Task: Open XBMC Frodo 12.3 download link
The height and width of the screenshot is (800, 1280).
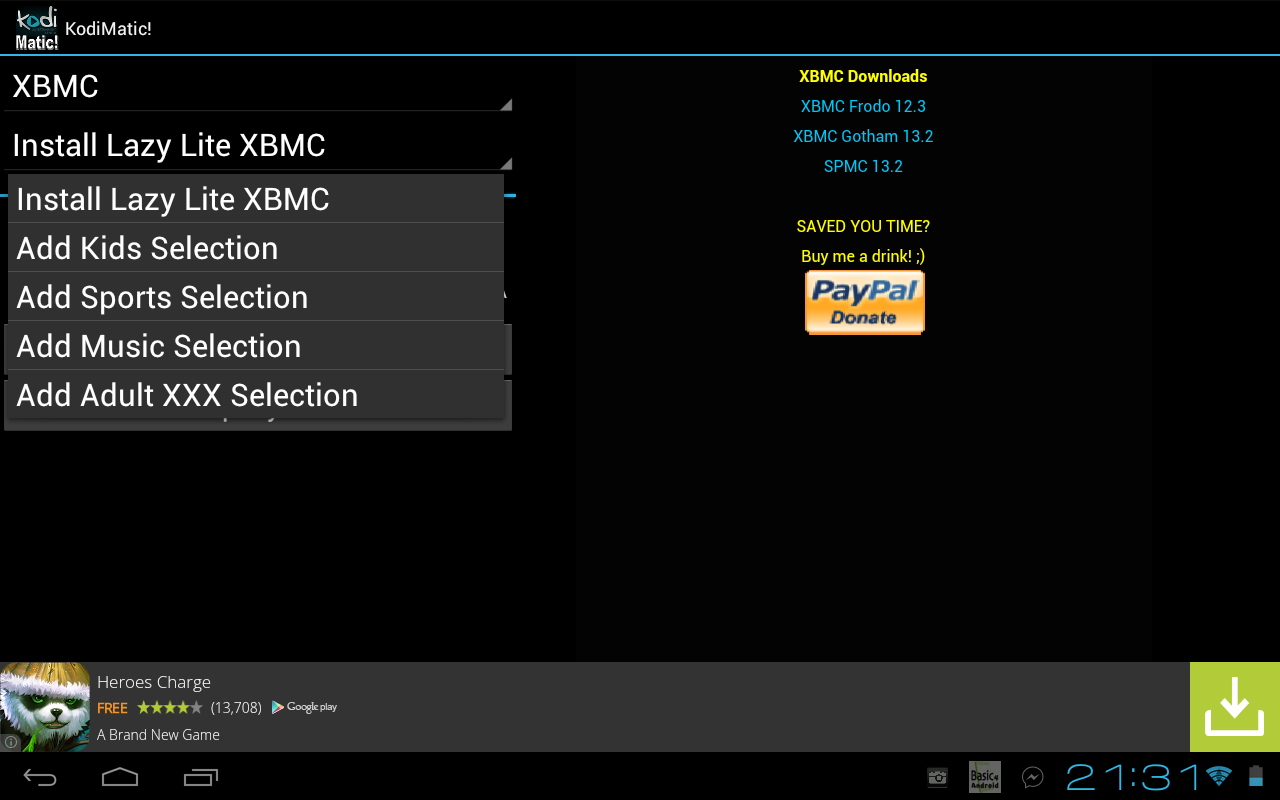Action: point(863,106)
